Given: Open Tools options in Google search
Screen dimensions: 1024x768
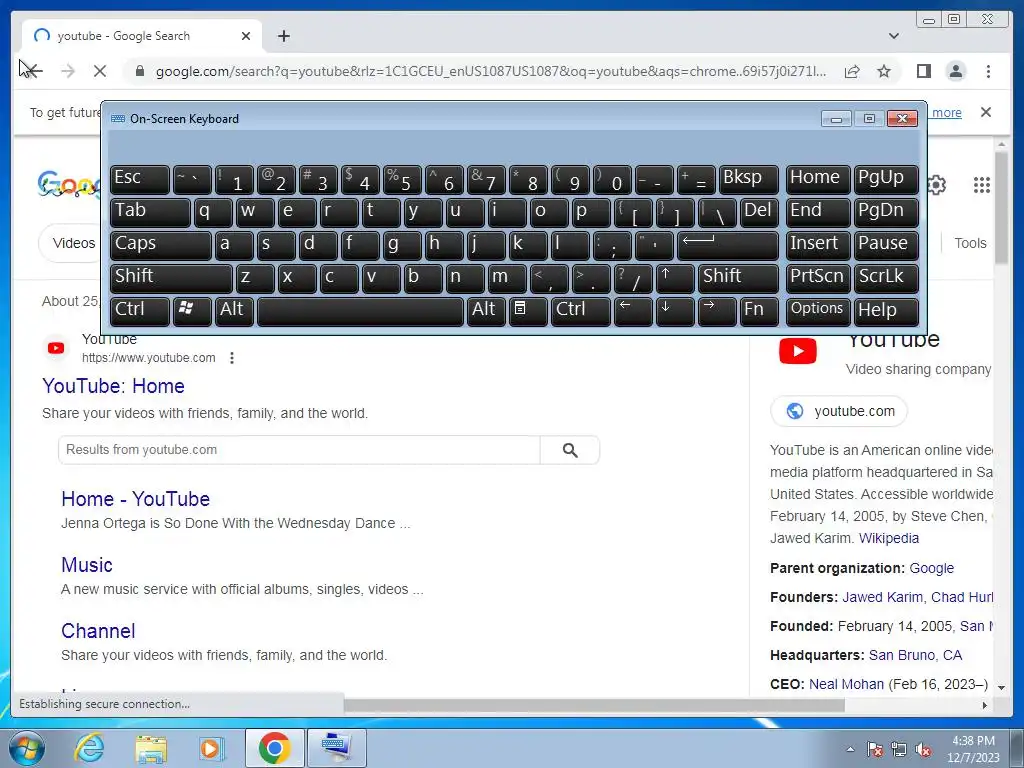Looking at the screenshot, I should pyautogui.click(x=970, y=243).
